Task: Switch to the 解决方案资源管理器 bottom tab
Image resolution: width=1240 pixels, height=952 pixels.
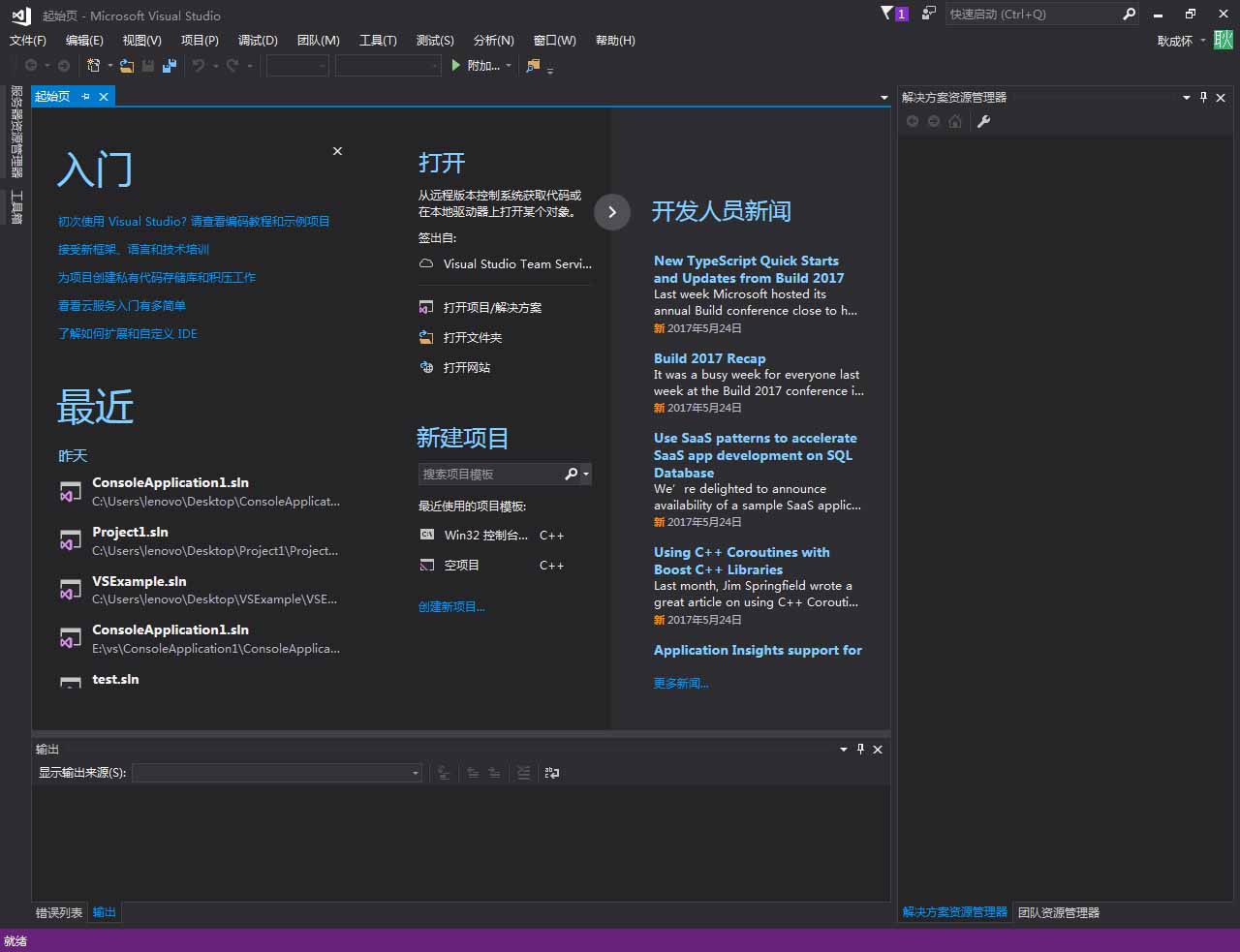Action: point(954,912)
